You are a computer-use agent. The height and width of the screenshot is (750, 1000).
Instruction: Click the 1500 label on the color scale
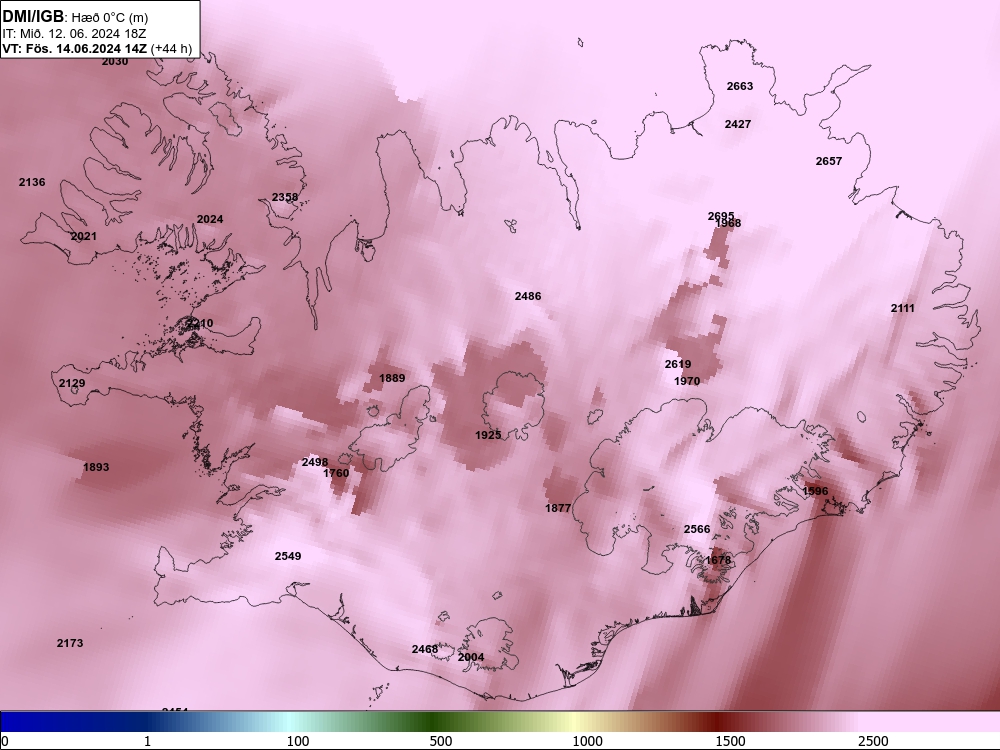(x=730, y=741)
